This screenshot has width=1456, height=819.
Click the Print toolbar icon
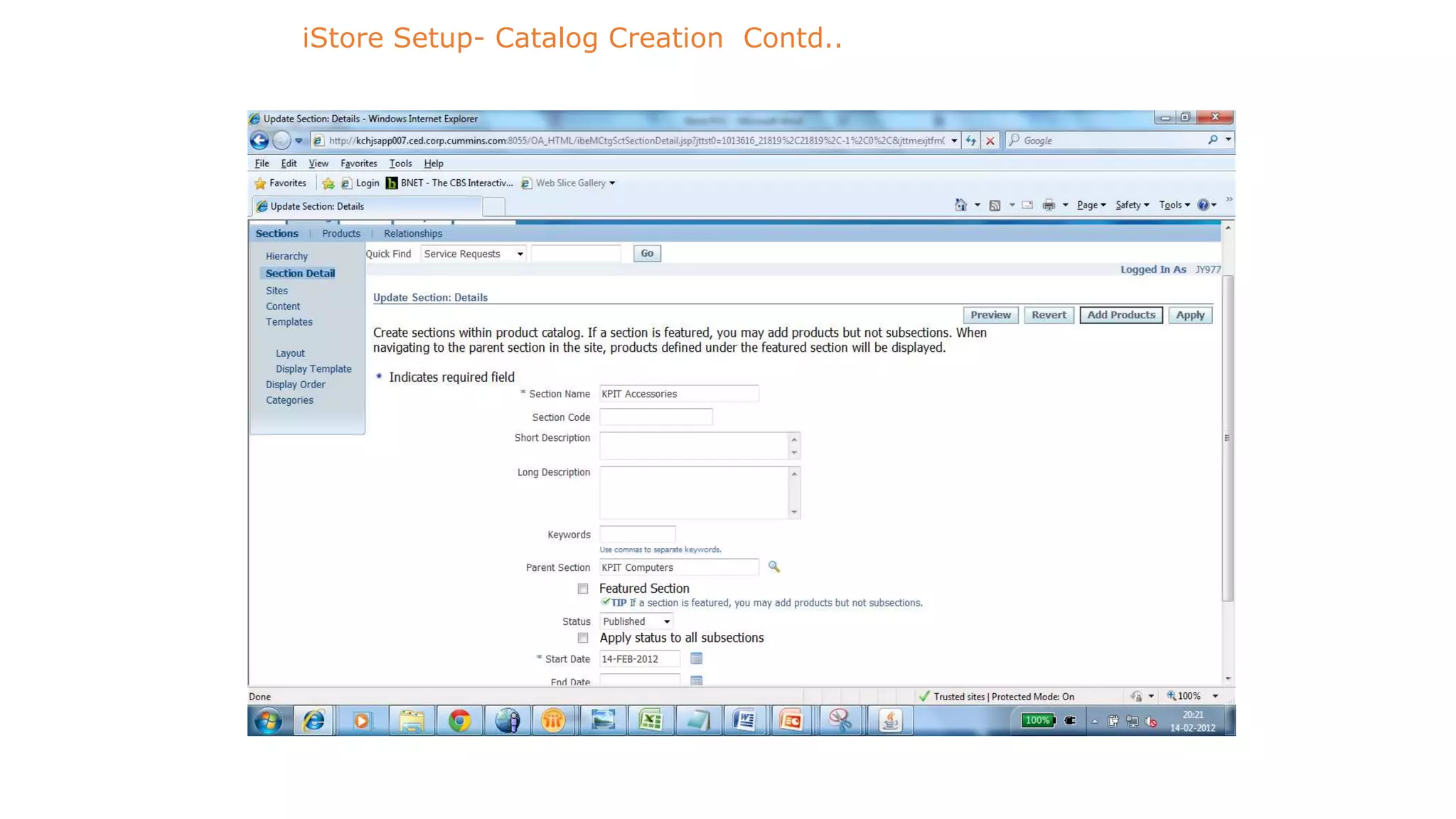(x=1049, y=205)
